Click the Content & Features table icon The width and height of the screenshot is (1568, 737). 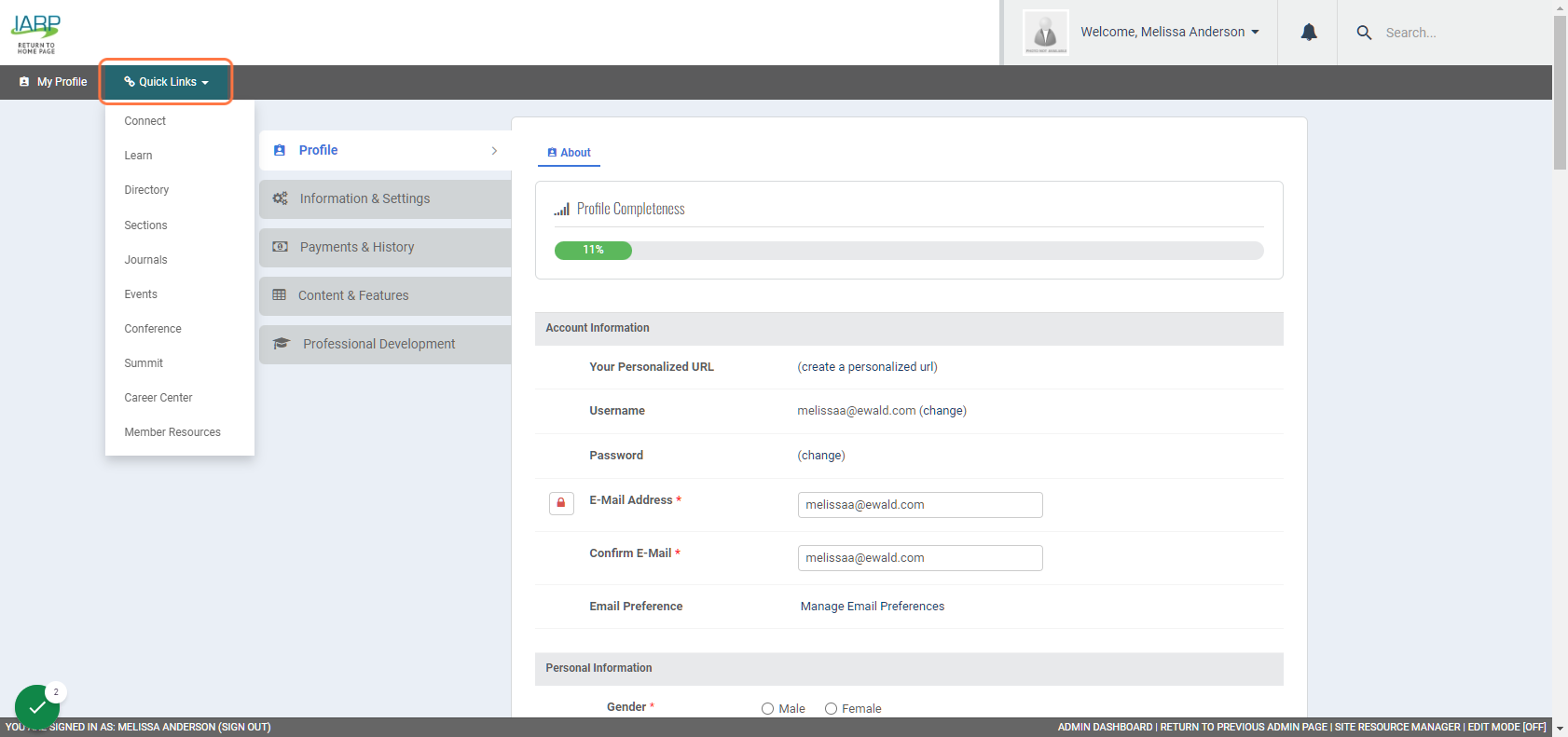[279, 295]
